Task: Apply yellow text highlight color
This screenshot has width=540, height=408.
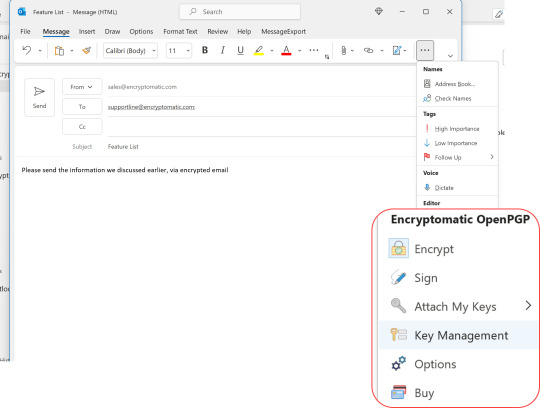Action: tap(259, 51)
